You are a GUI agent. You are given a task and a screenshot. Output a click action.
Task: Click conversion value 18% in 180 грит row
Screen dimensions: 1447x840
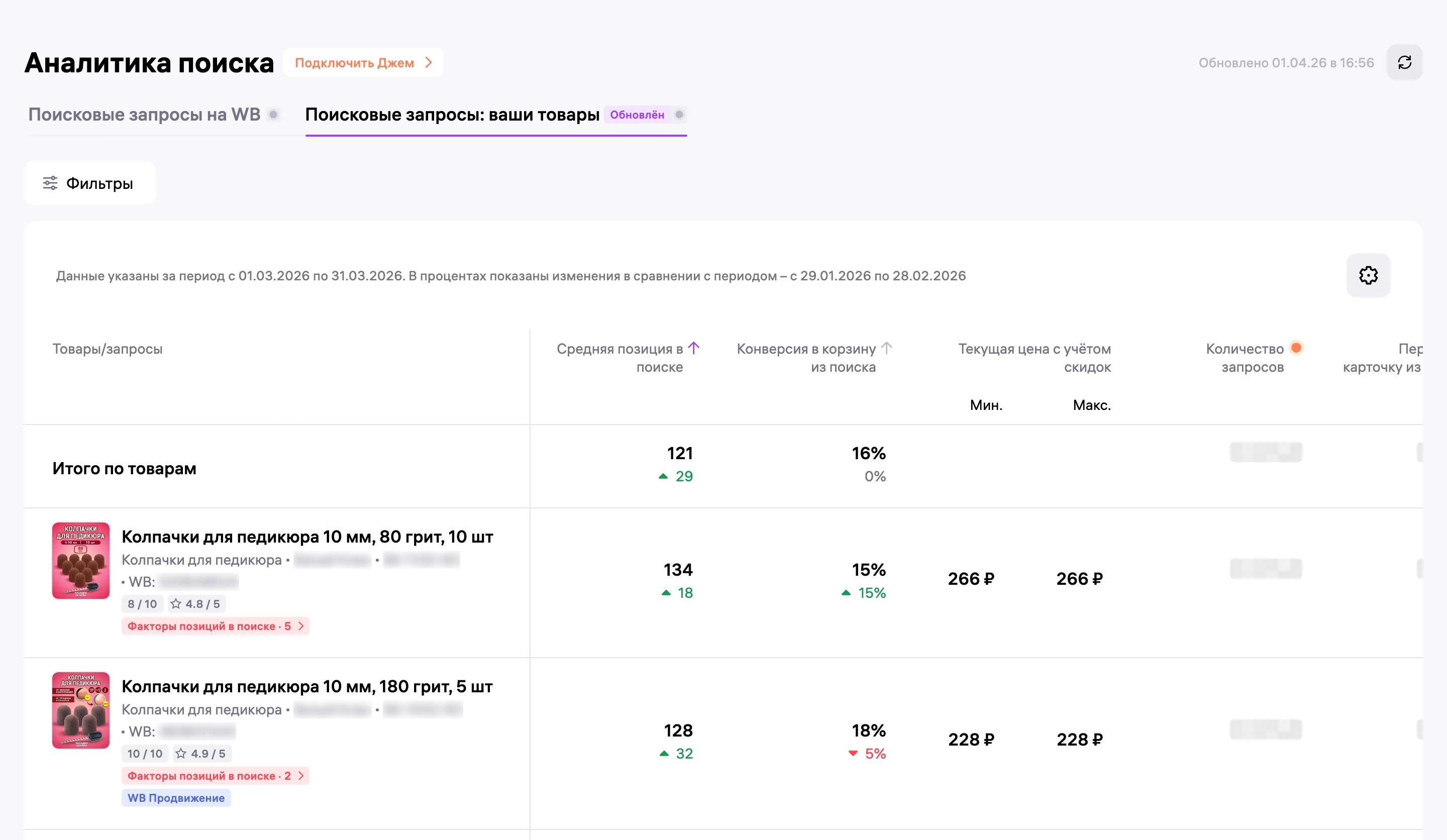tap(869, 731)
